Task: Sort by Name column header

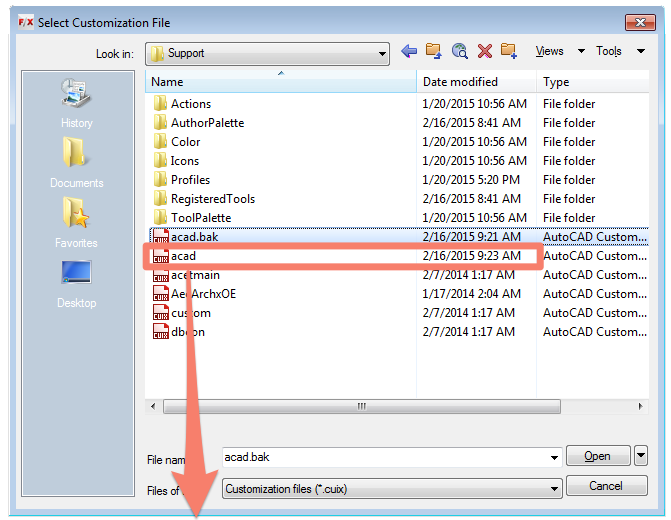Action: (281, 81)
